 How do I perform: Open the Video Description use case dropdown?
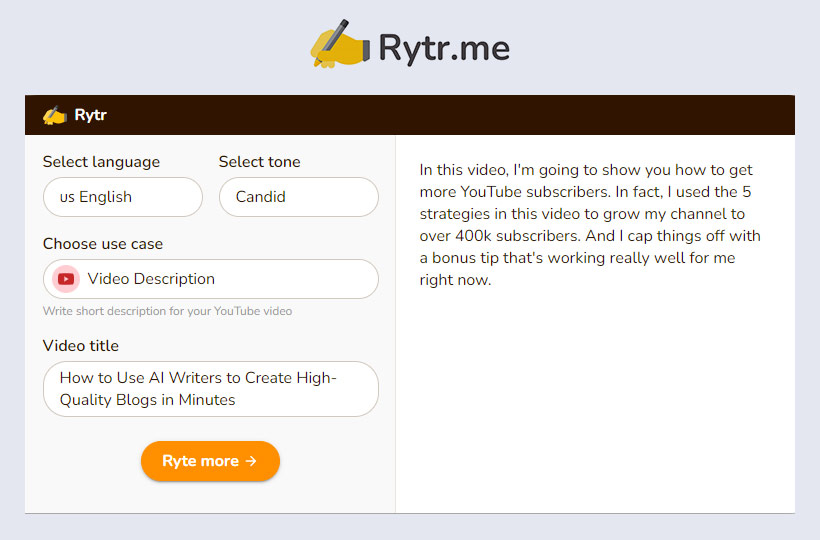pos(211,279)
